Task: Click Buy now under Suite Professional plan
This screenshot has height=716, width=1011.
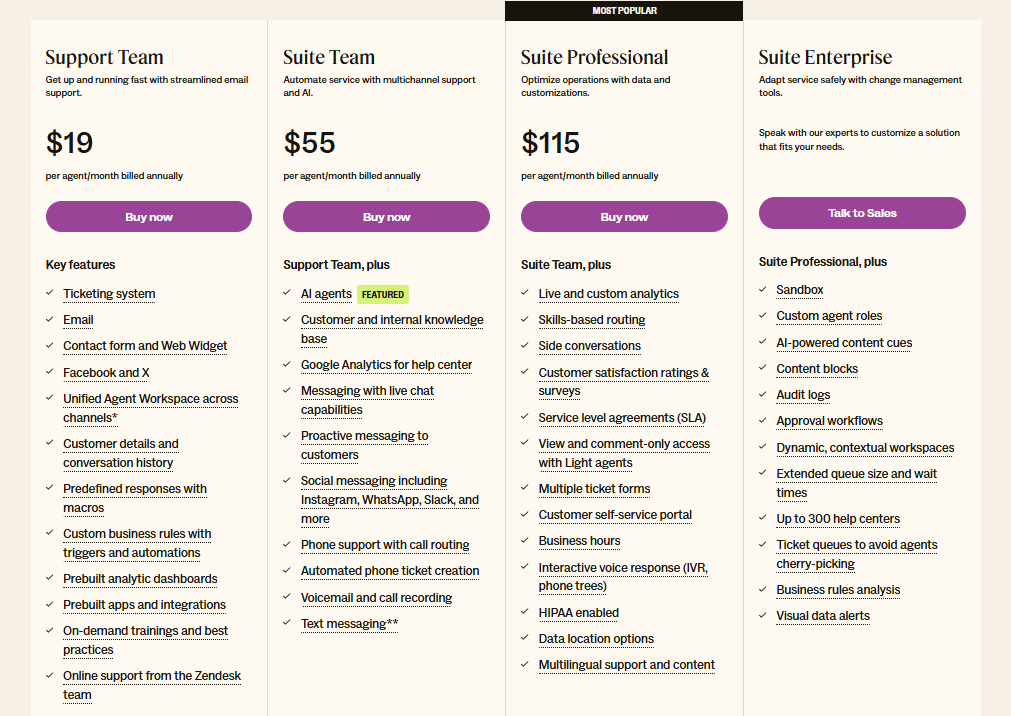Action: click(x=624, y=216)
